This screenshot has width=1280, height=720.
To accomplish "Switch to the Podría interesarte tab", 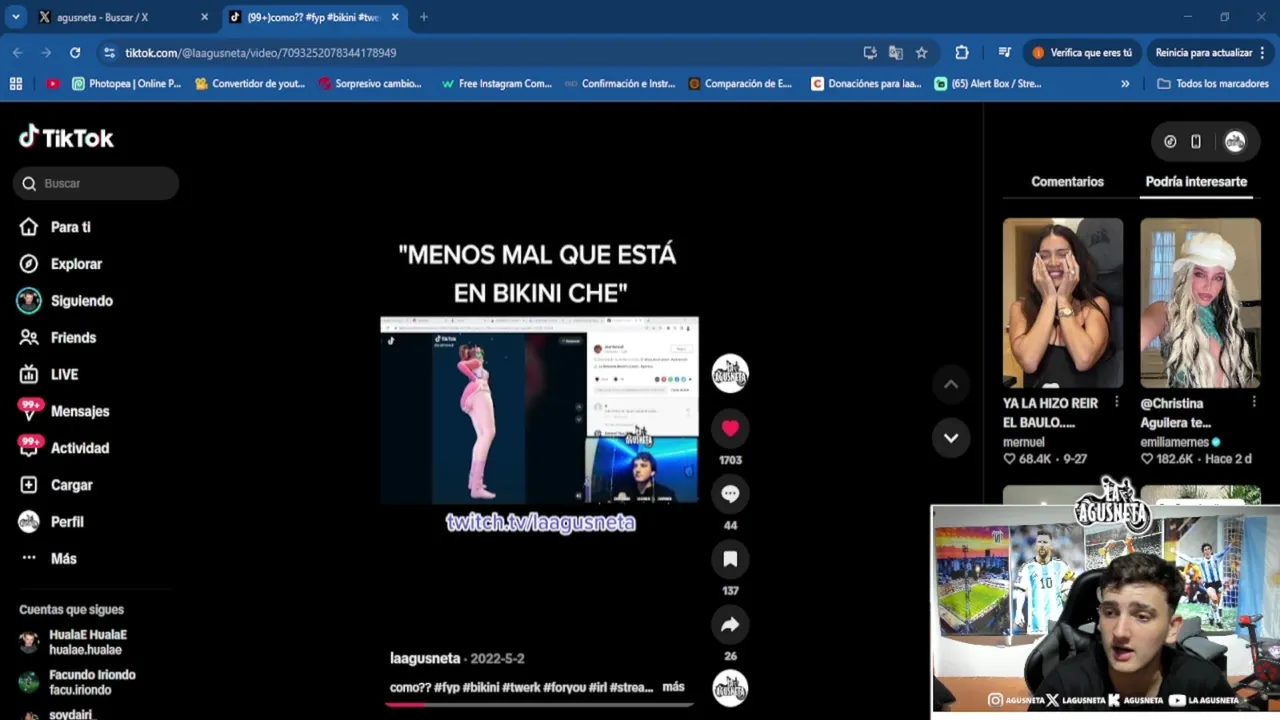I will pos(1196,181).
